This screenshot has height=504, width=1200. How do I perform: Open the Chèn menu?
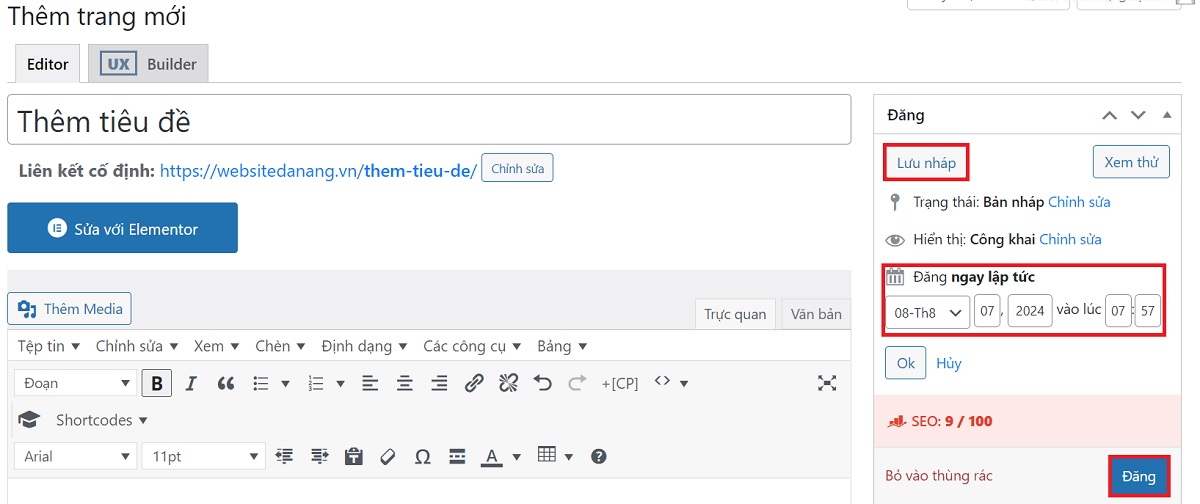pos(279,346)
